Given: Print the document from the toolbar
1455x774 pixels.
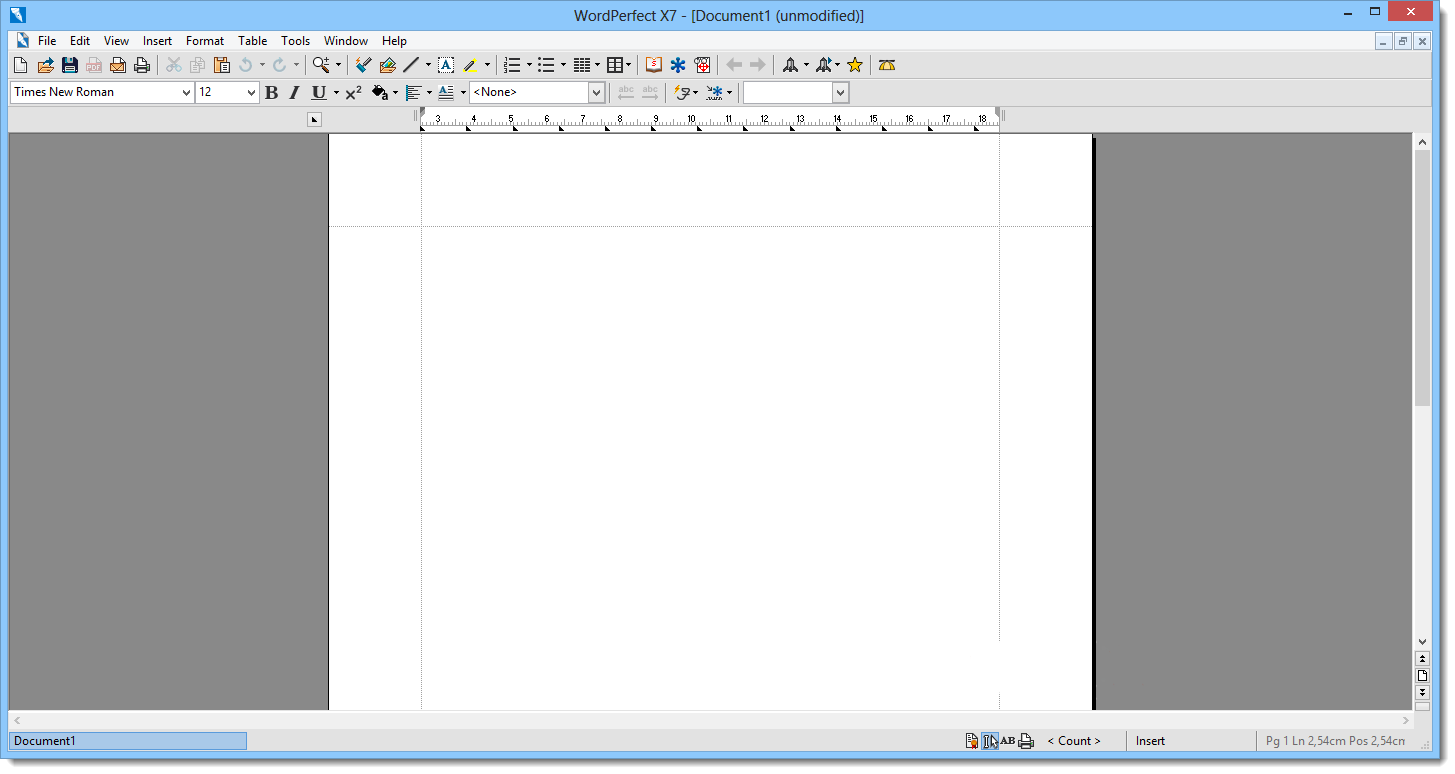Looking at the screenshot, I should pos(142,65).
